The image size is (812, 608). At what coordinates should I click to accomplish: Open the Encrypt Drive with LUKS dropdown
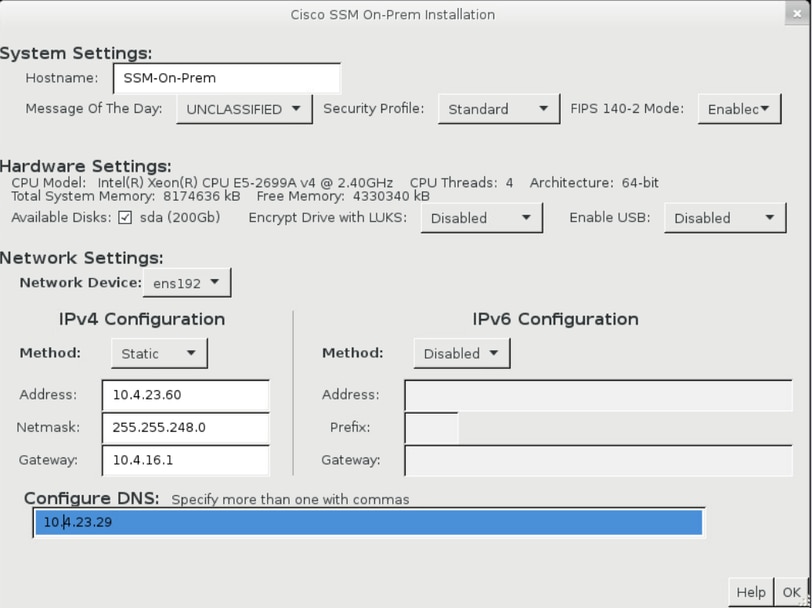482,218
